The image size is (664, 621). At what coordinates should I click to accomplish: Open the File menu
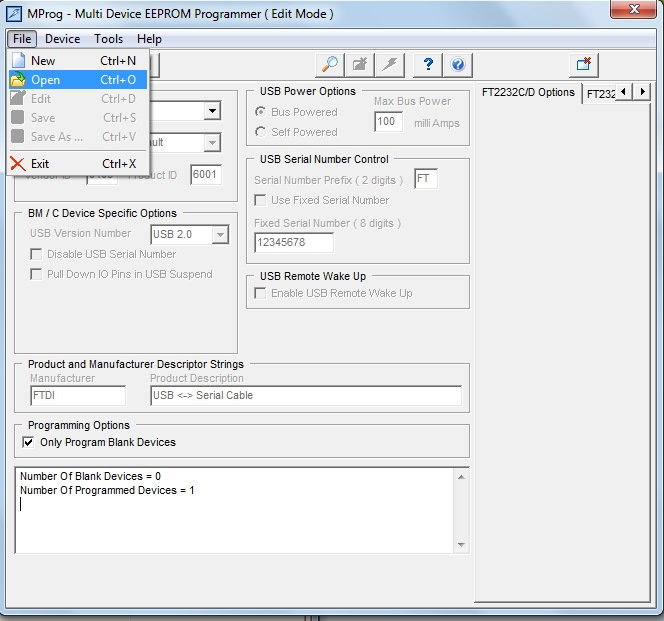click(x=22, y=39)
